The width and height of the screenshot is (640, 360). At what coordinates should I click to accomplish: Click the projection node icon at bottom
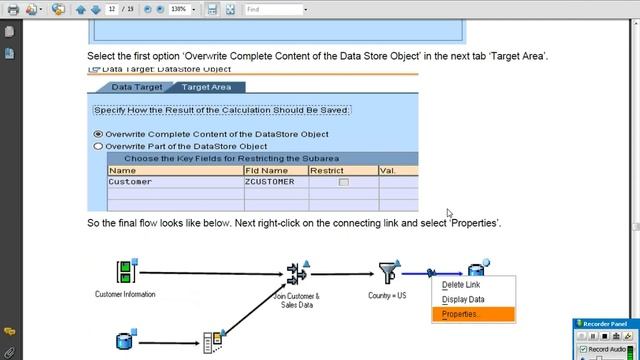(214, 342)
